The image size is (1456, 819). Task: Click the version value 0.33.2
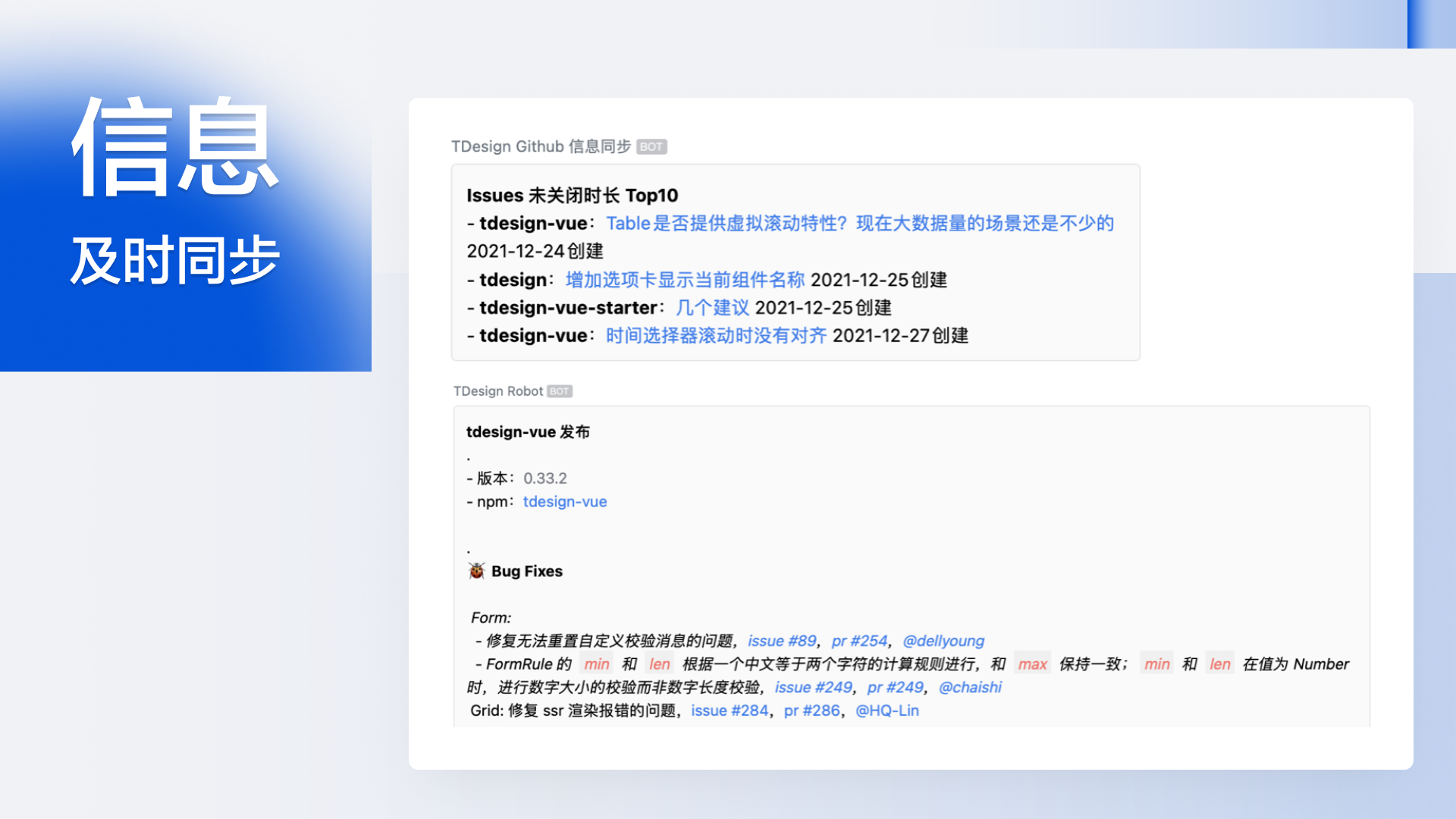[544, 479]
